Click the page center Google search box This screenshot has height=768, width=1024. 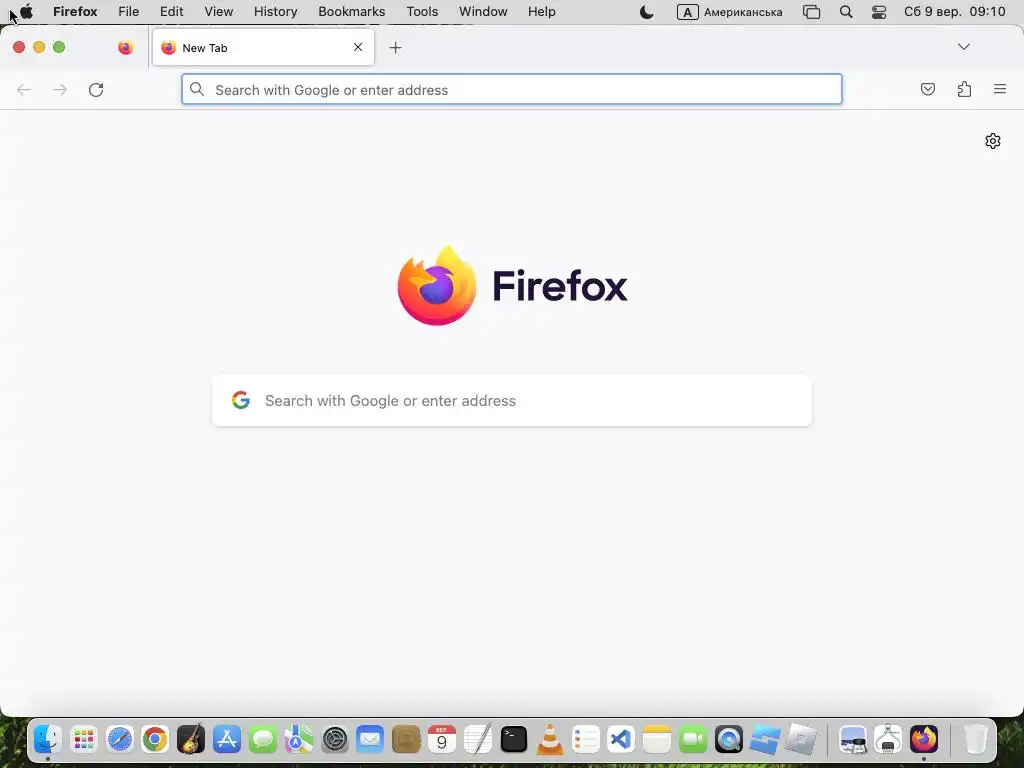coord(512,400)
